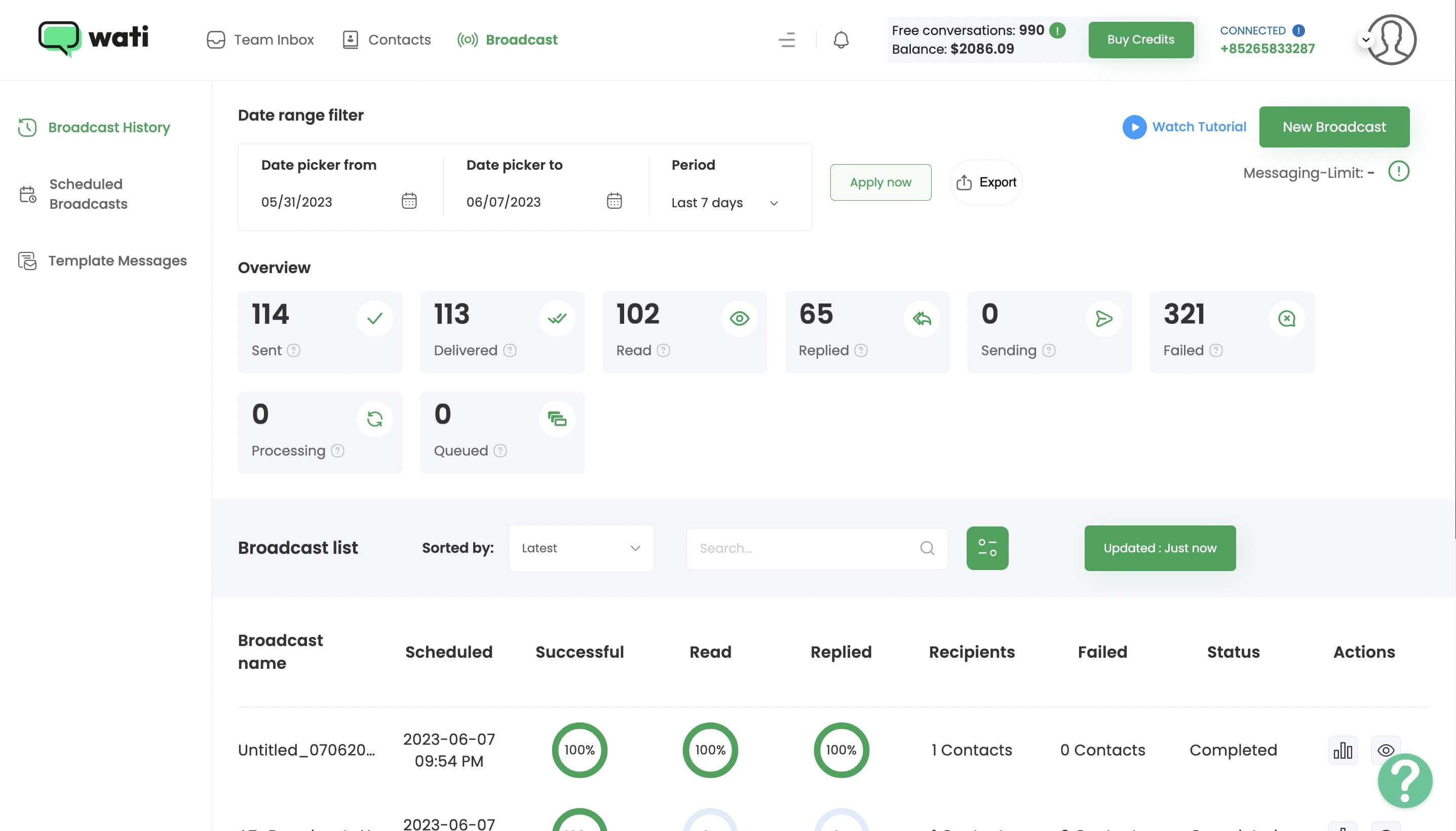Click the 100% Successful progress ring
The height and width of the screenshot is (831, 1456).
pos(579,749)
